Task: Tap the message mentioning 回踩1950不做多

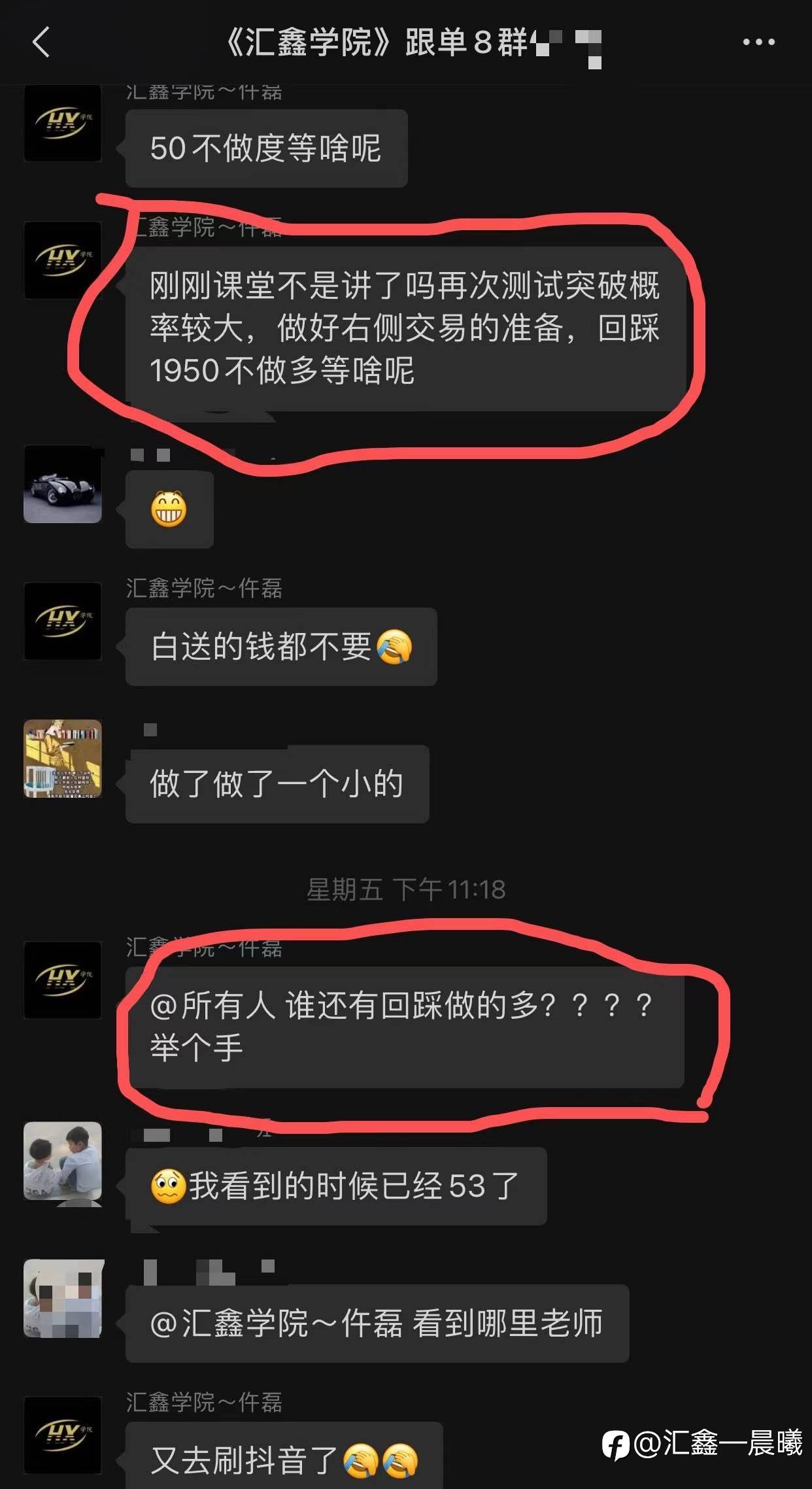Action: pyautogui.click(x=405, y=329)
